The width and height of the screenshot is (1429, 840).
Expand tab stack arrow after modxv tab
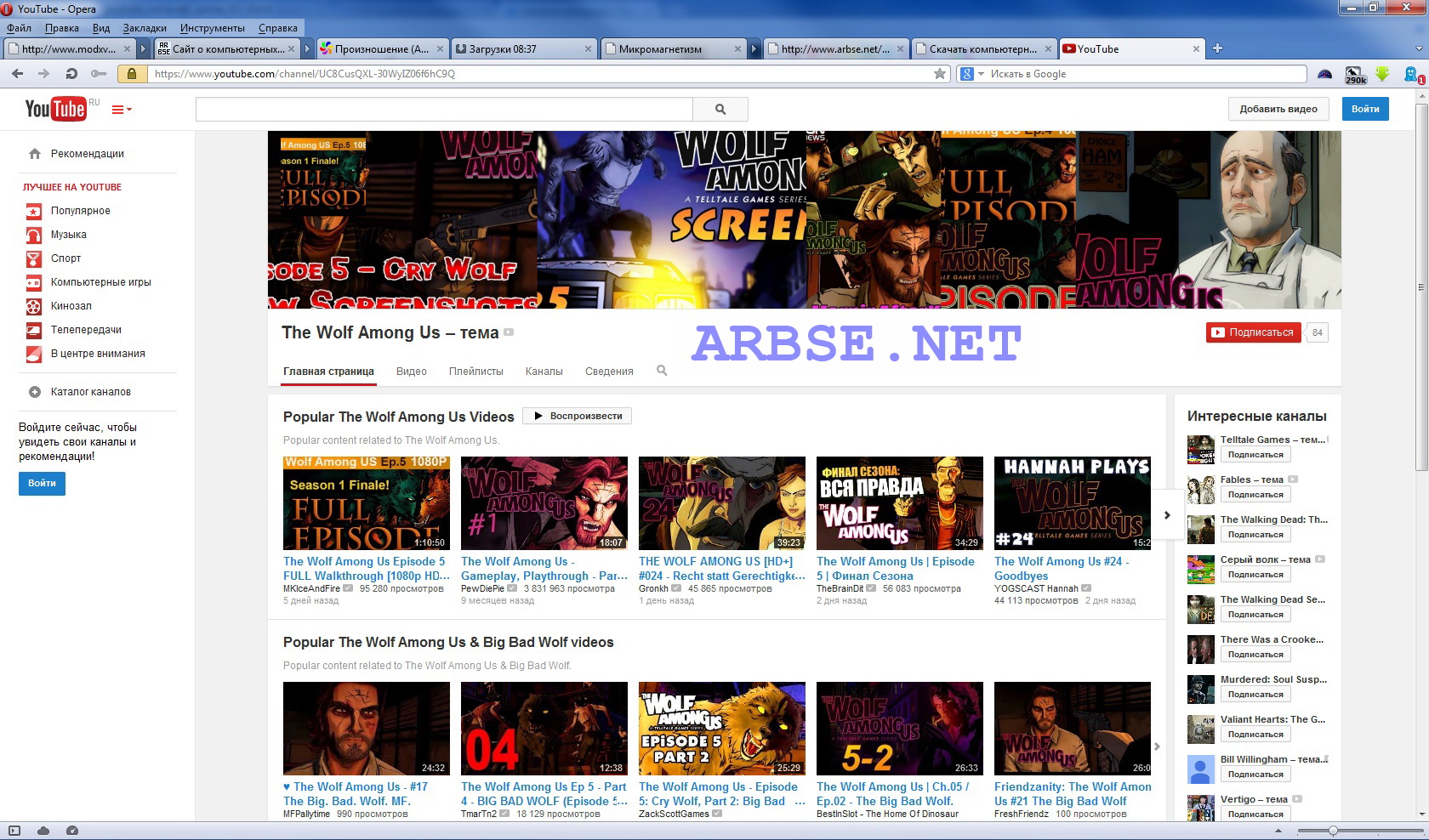pos(144,49)
